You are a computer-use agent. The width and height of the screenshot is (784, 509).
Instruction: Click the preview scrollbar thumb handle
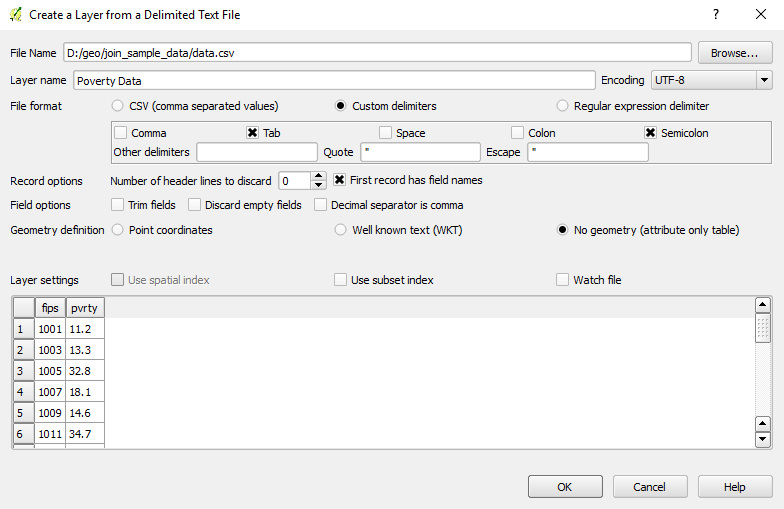762,328
